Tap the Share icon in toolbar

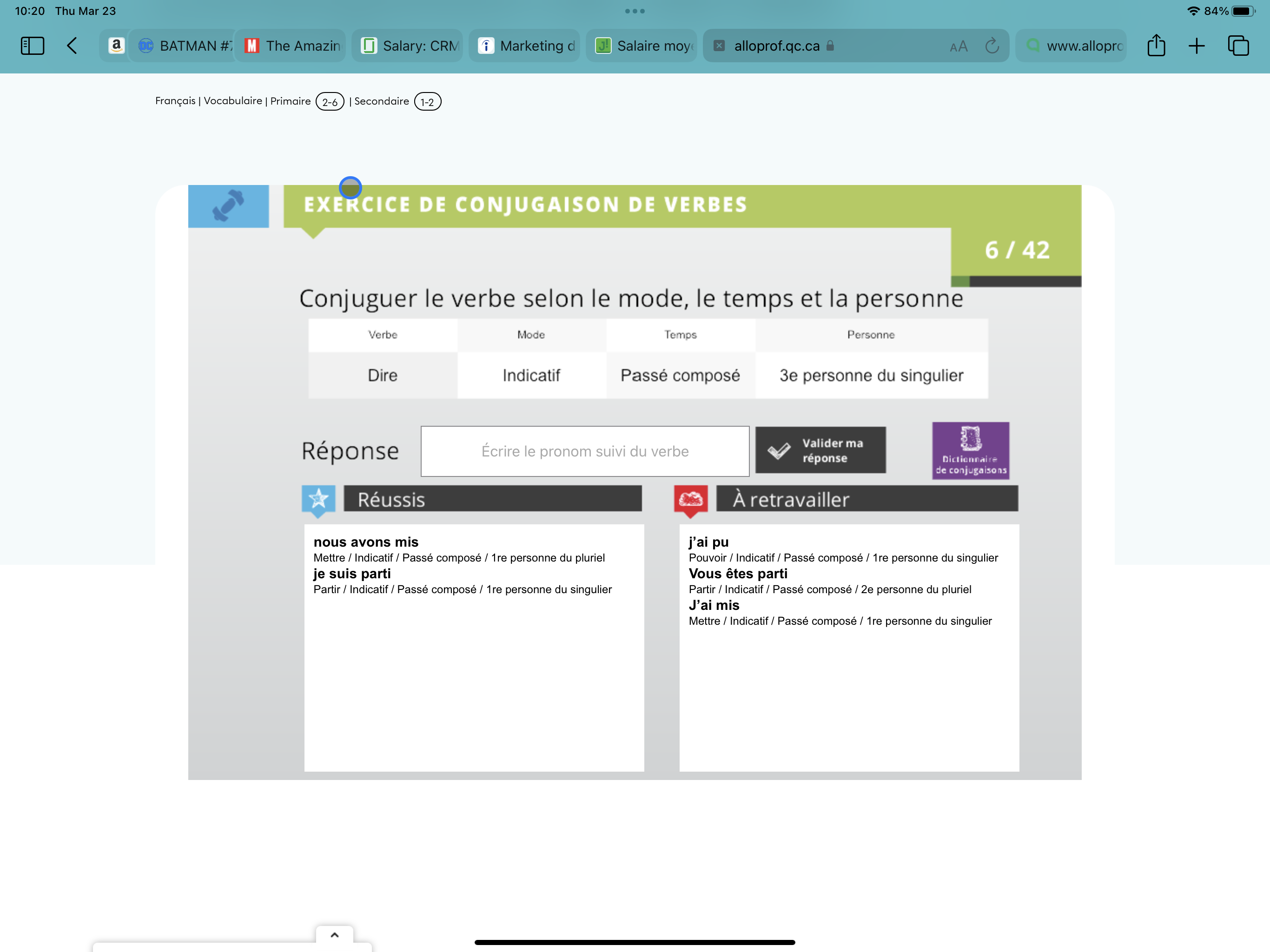point(1156,46)
